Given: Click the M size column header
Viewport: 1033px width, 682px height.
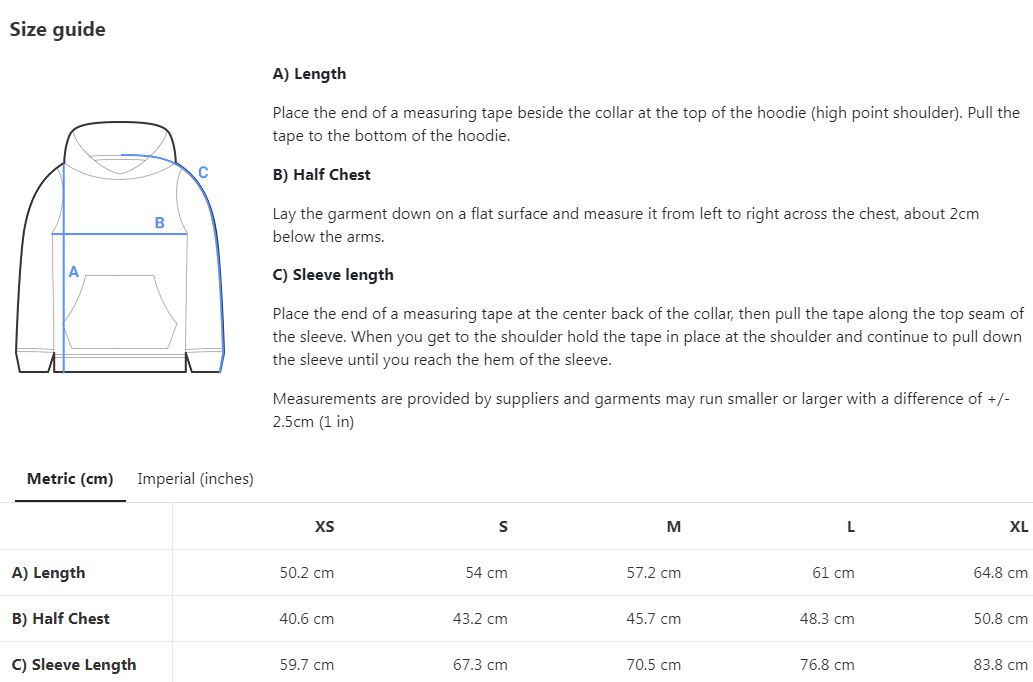Looking at the screenshot, I should pos(673,526).
